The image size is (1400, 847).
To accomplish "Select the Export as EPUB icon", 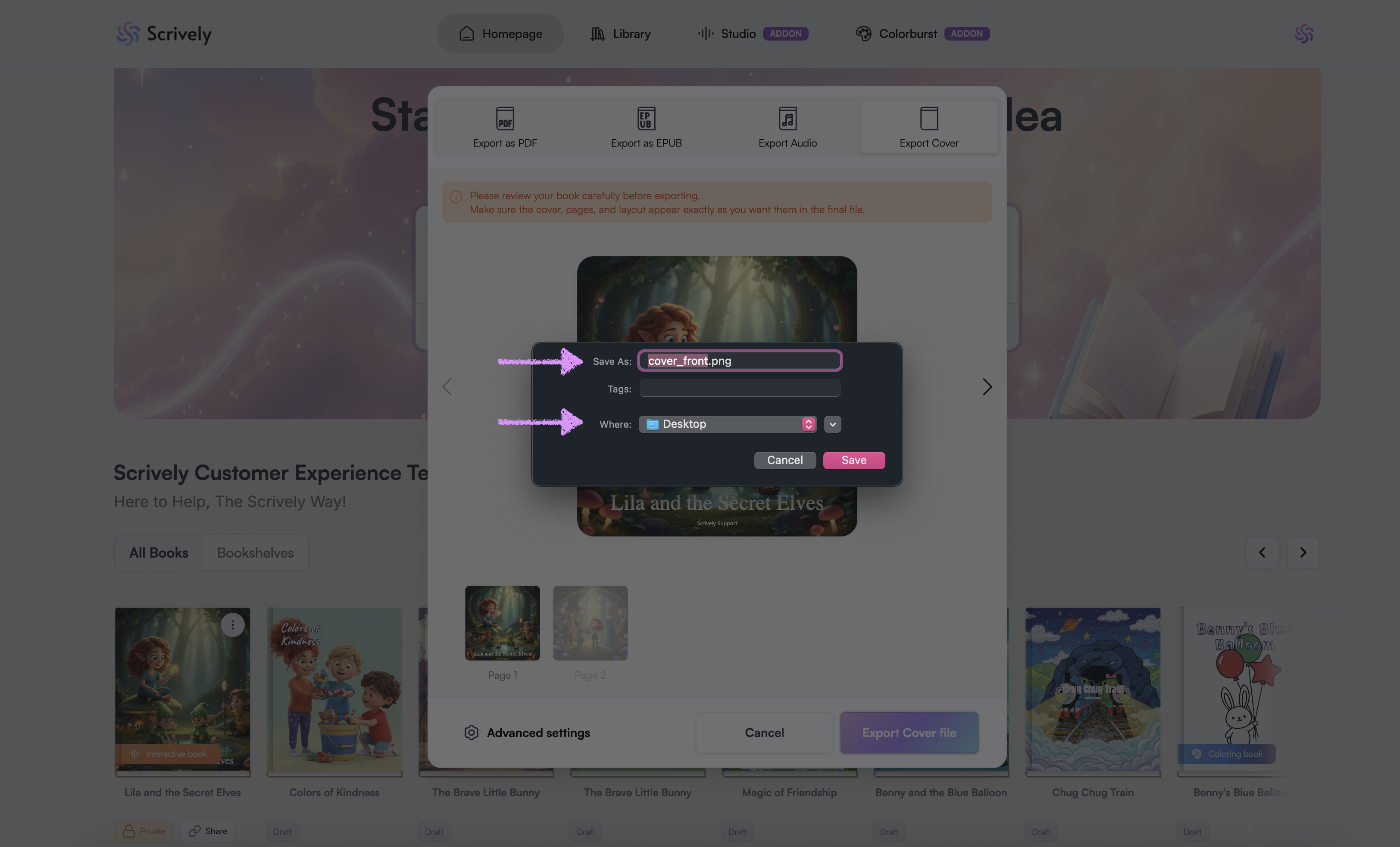I will (646, 119).
